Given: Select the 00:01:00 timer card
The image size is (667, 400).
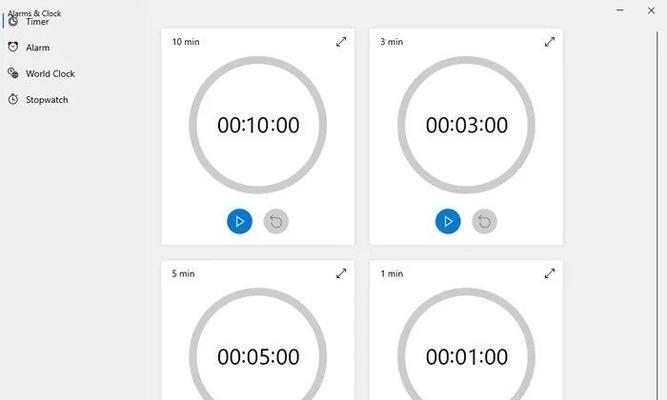Looking at the screenshot, I should (466, 330).
